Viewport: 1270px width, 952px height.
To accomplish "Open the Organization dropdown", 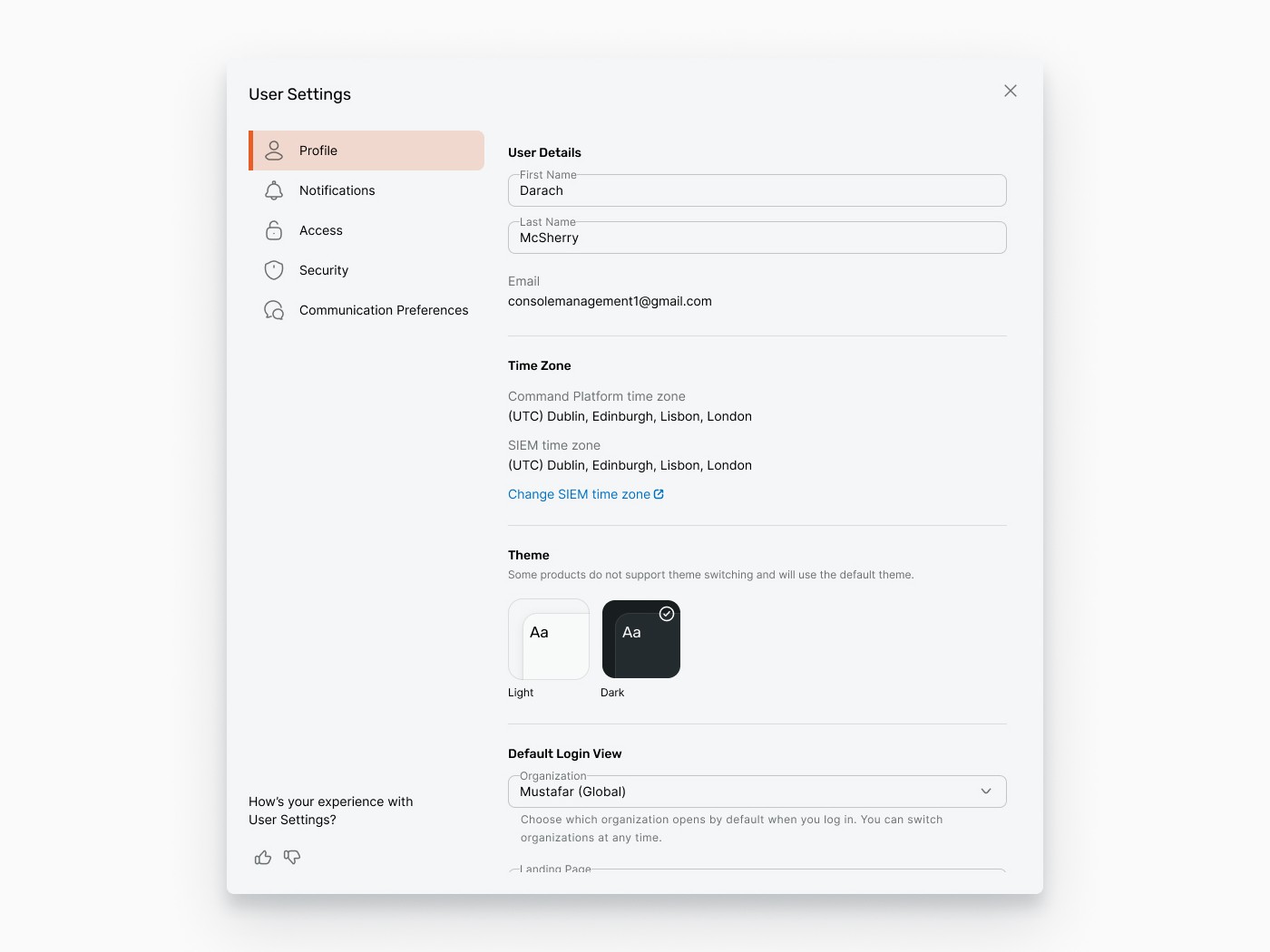I will click(757, 792).
